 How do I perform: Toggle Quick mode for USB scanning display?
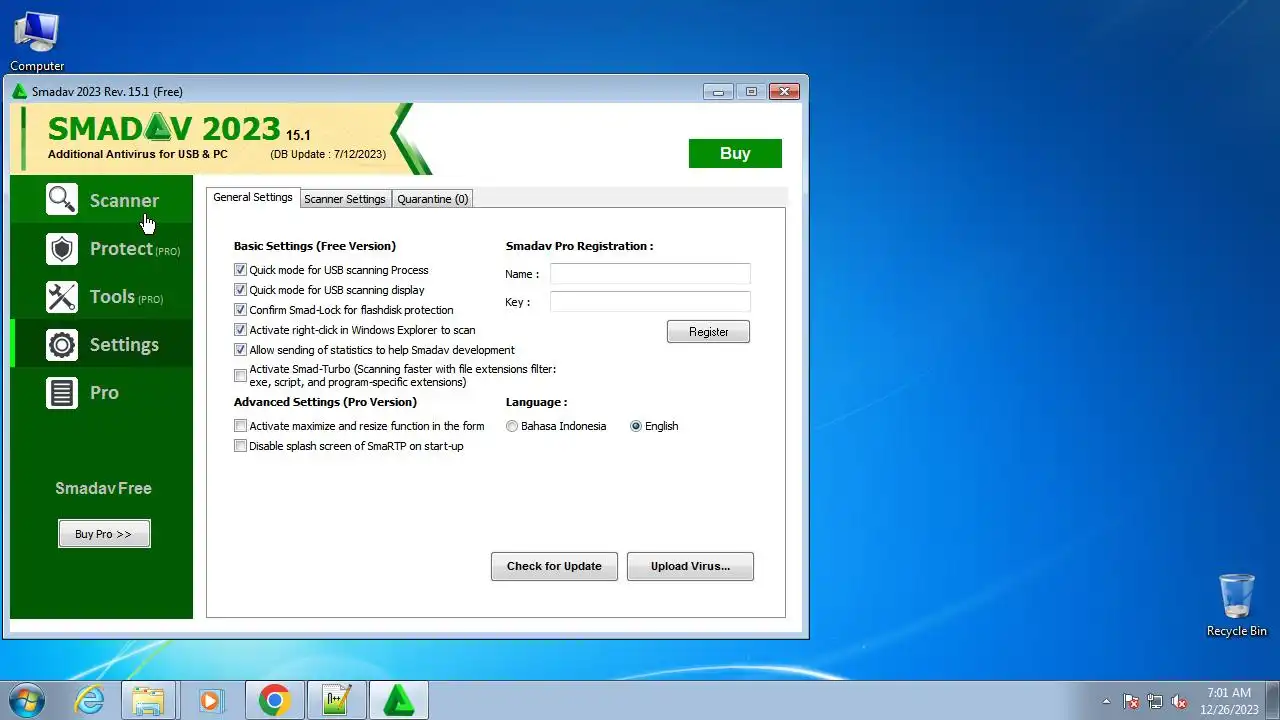pos(240,290)
